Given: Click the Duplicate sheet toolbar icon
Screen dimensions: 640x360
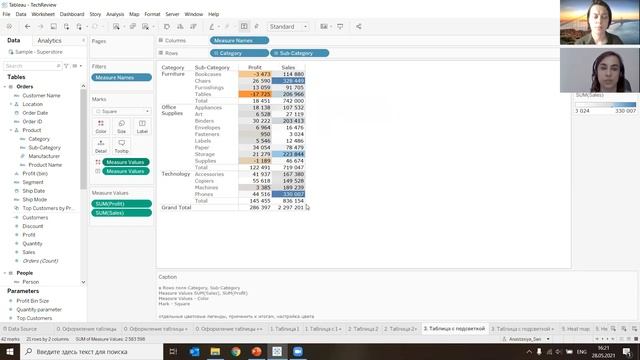Looking at the screenshot, I should (133, 27).
